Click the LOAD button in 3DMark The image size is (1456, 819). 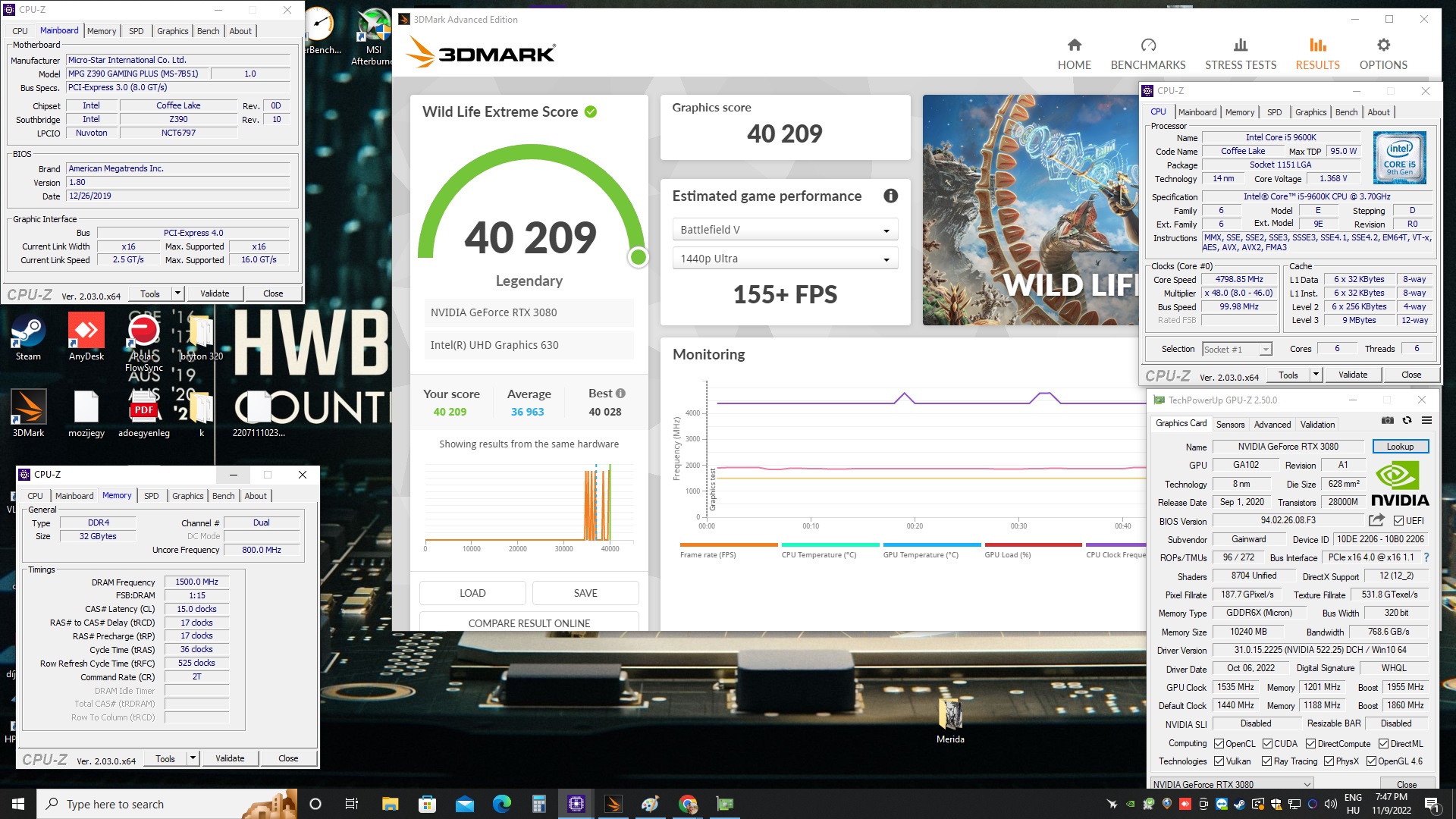472,593
